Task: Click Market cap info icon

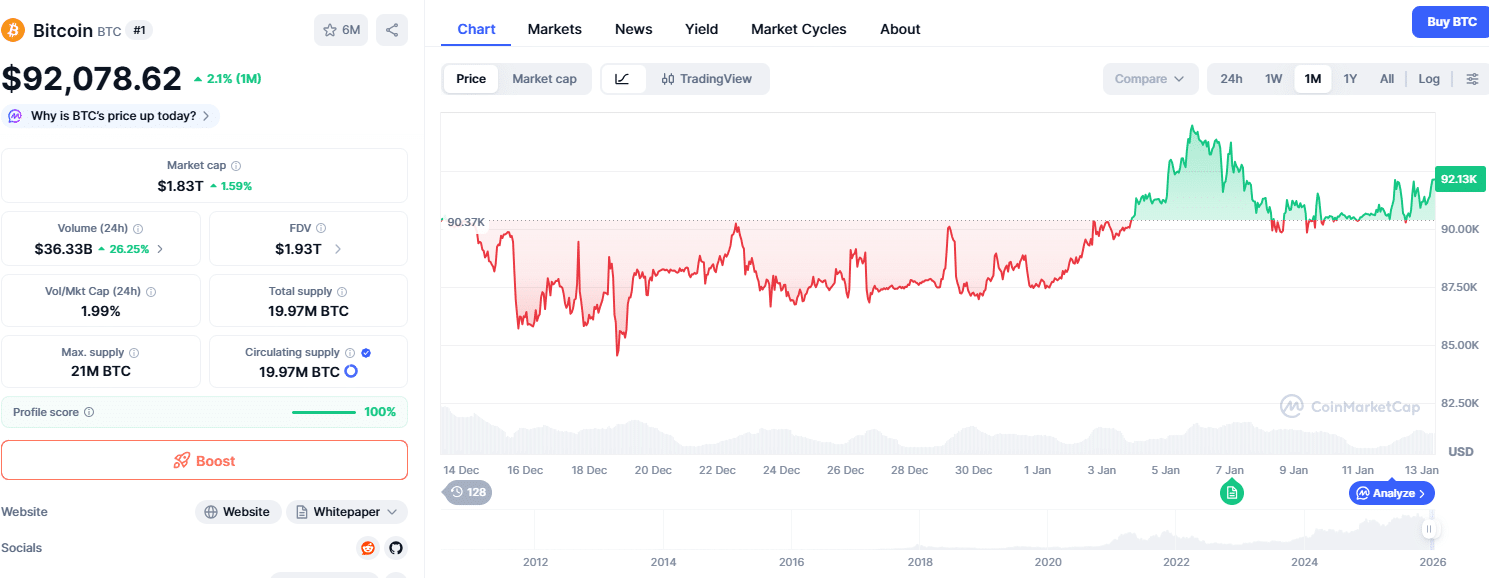Action: (236, 166)
